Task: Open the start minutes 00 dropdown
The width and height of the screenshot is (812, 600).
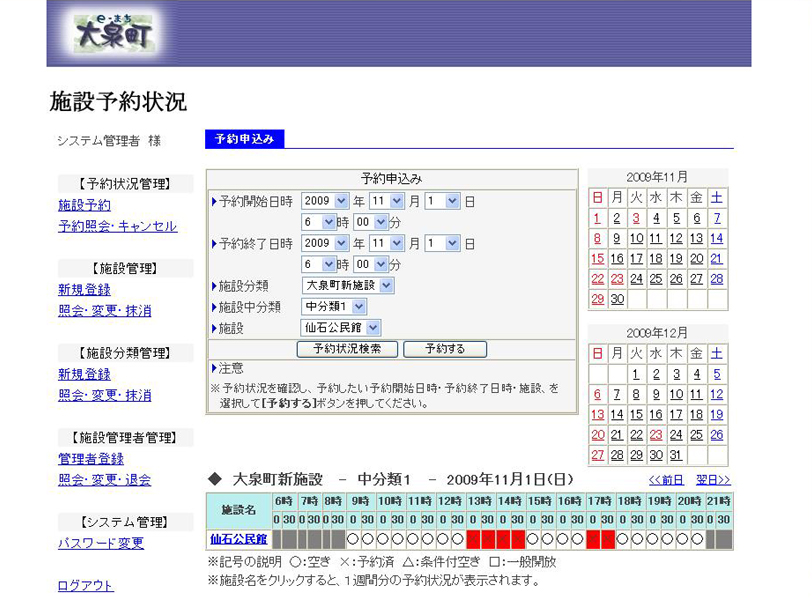Action: tap(371, 222)
